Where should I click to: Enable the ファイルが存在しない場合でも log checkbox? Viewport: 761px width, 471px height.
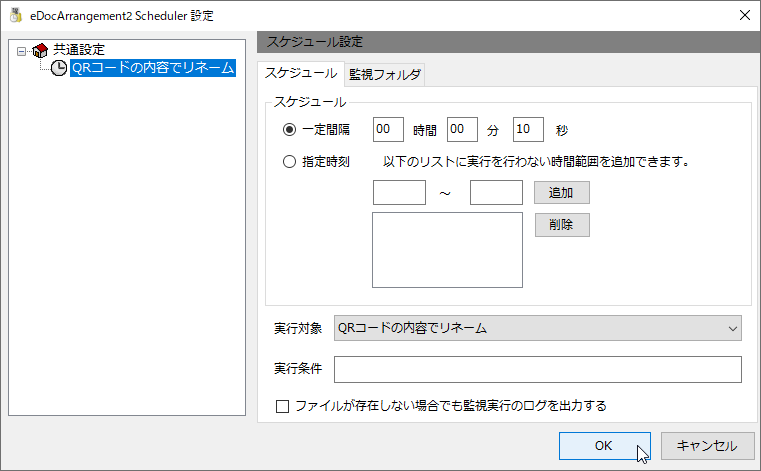282,406
